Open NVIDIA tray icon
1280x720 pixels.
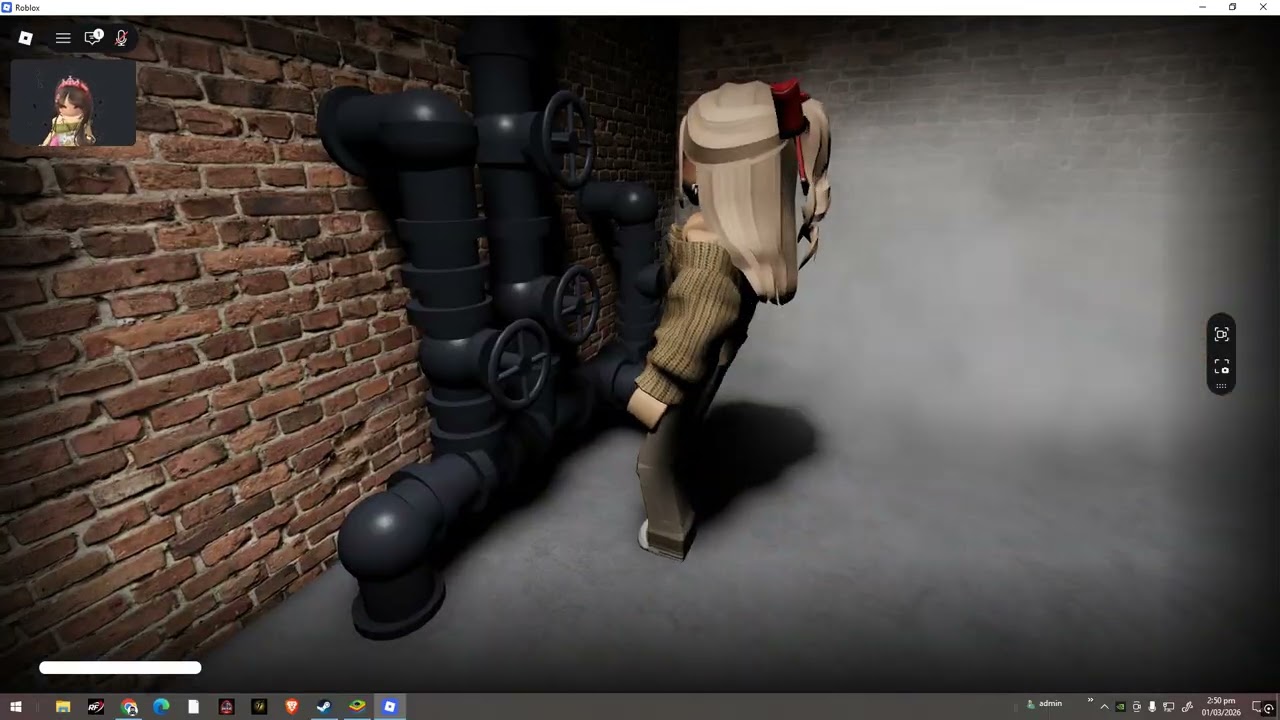coord(1120,707)
